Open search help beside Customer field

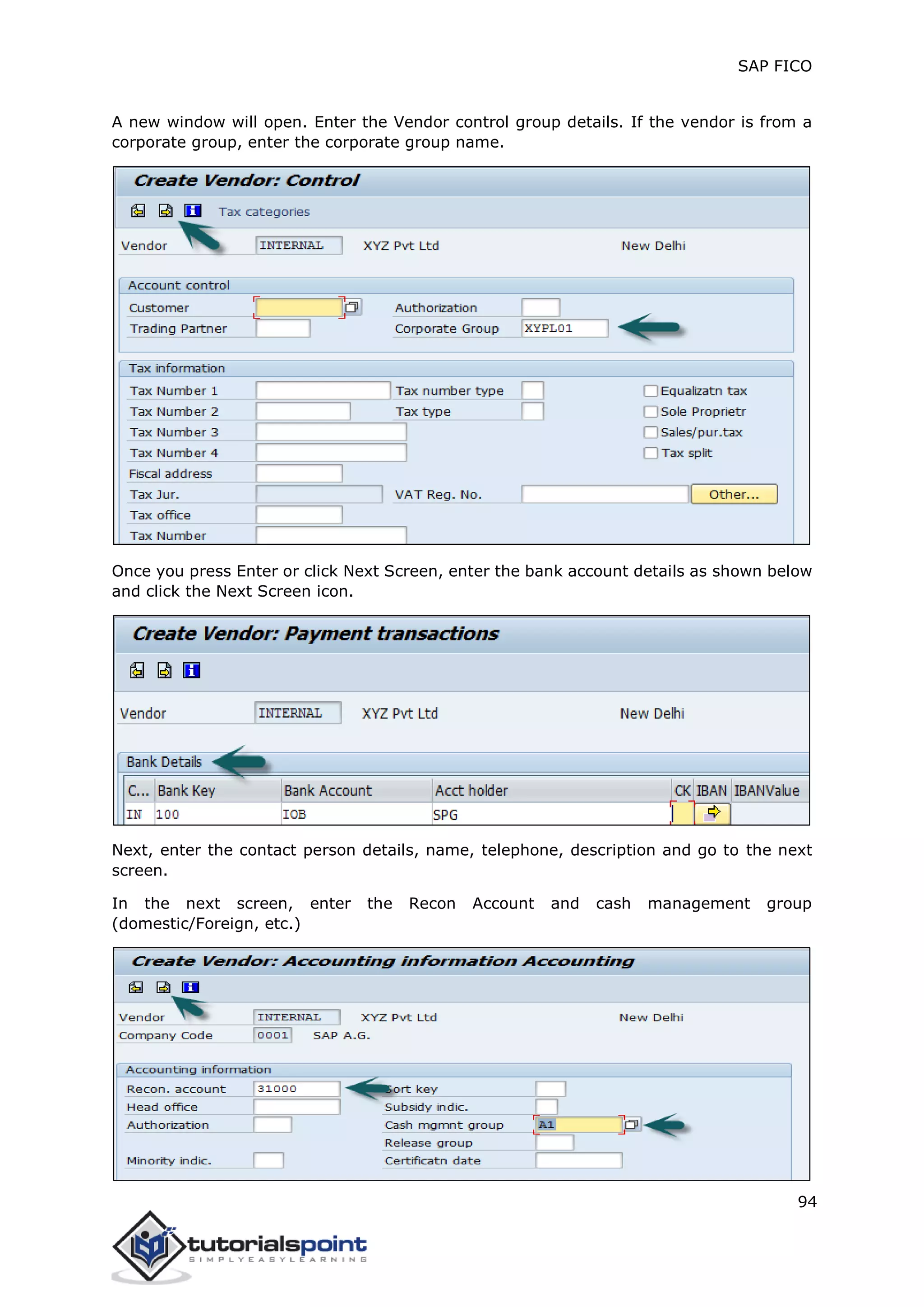pos(353,307)
